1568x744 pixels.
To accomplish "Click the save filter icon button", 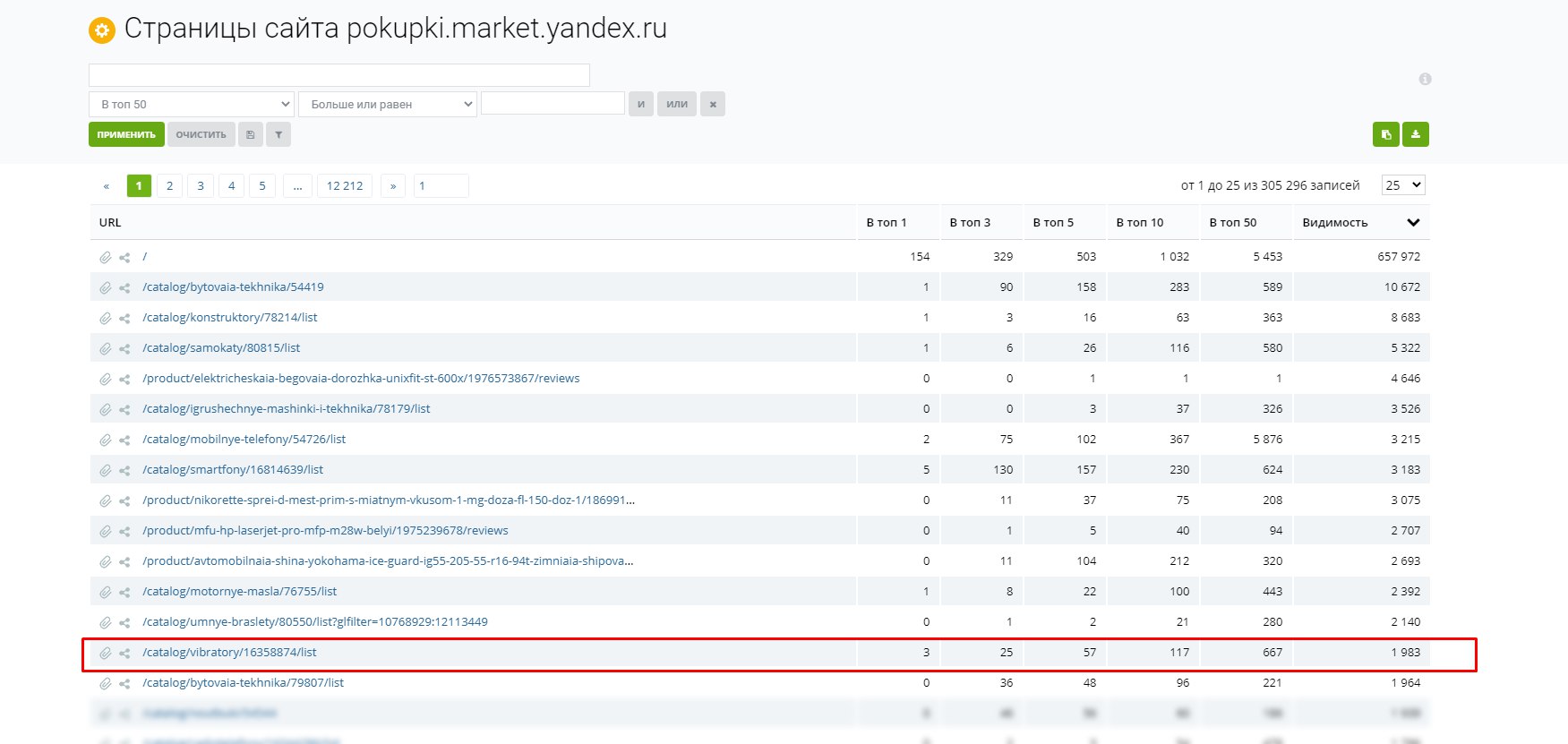I will coord(250,134).
